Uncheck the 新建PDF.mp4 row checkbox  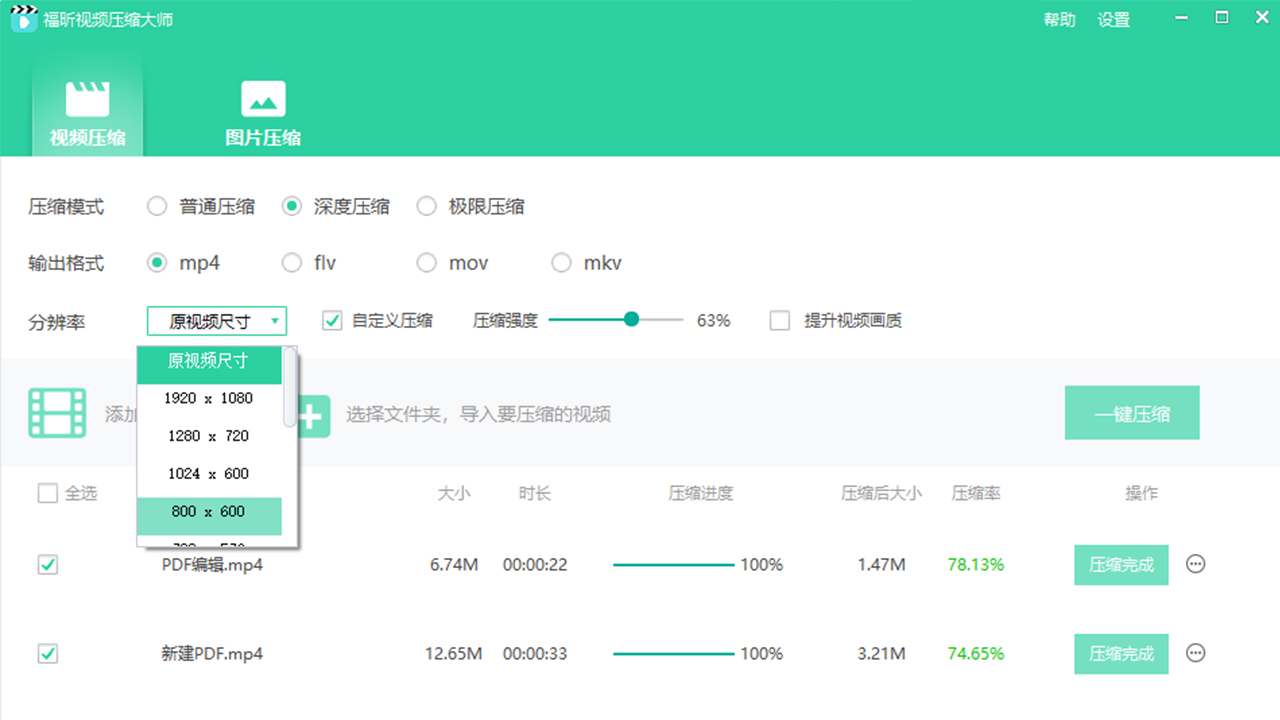coord(48,654)
